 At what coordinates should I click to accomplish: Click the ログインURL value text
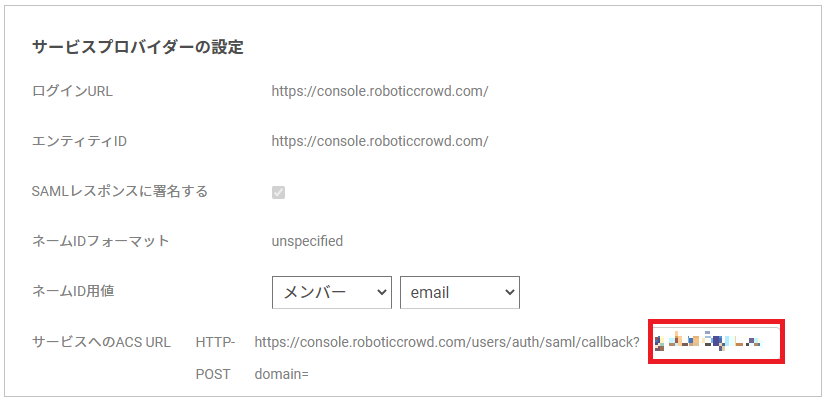(380, 92)
